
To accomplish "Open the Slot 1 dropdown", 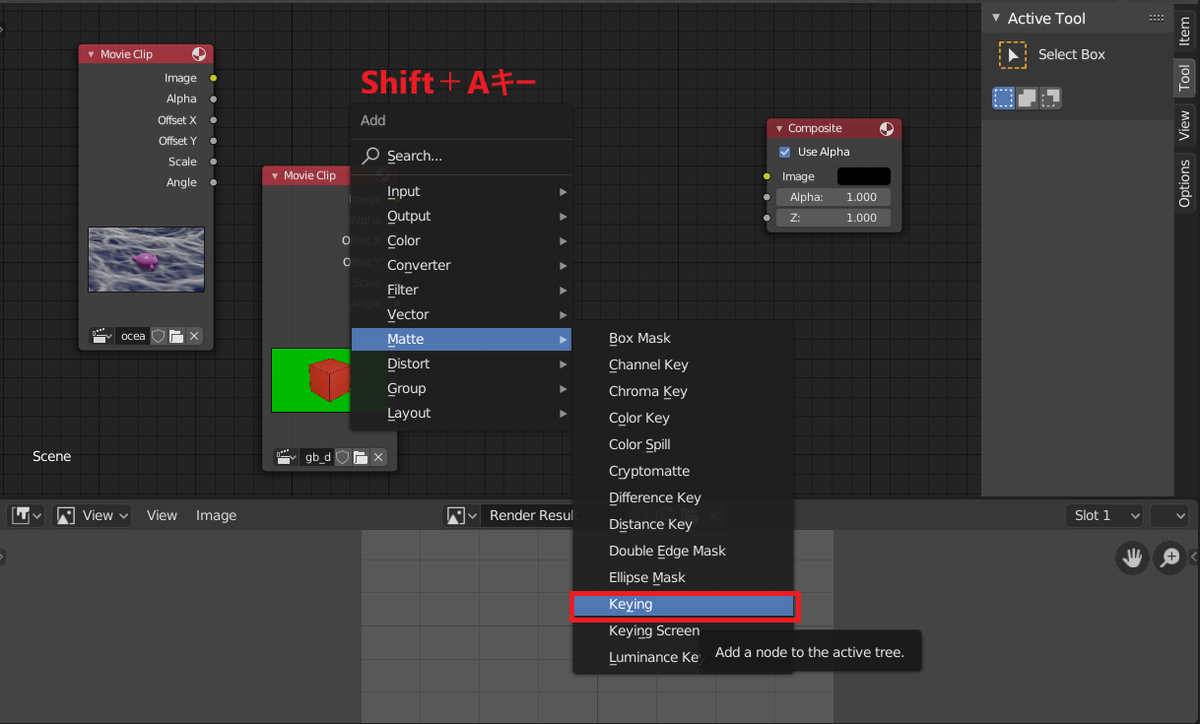I will 1105,515.
